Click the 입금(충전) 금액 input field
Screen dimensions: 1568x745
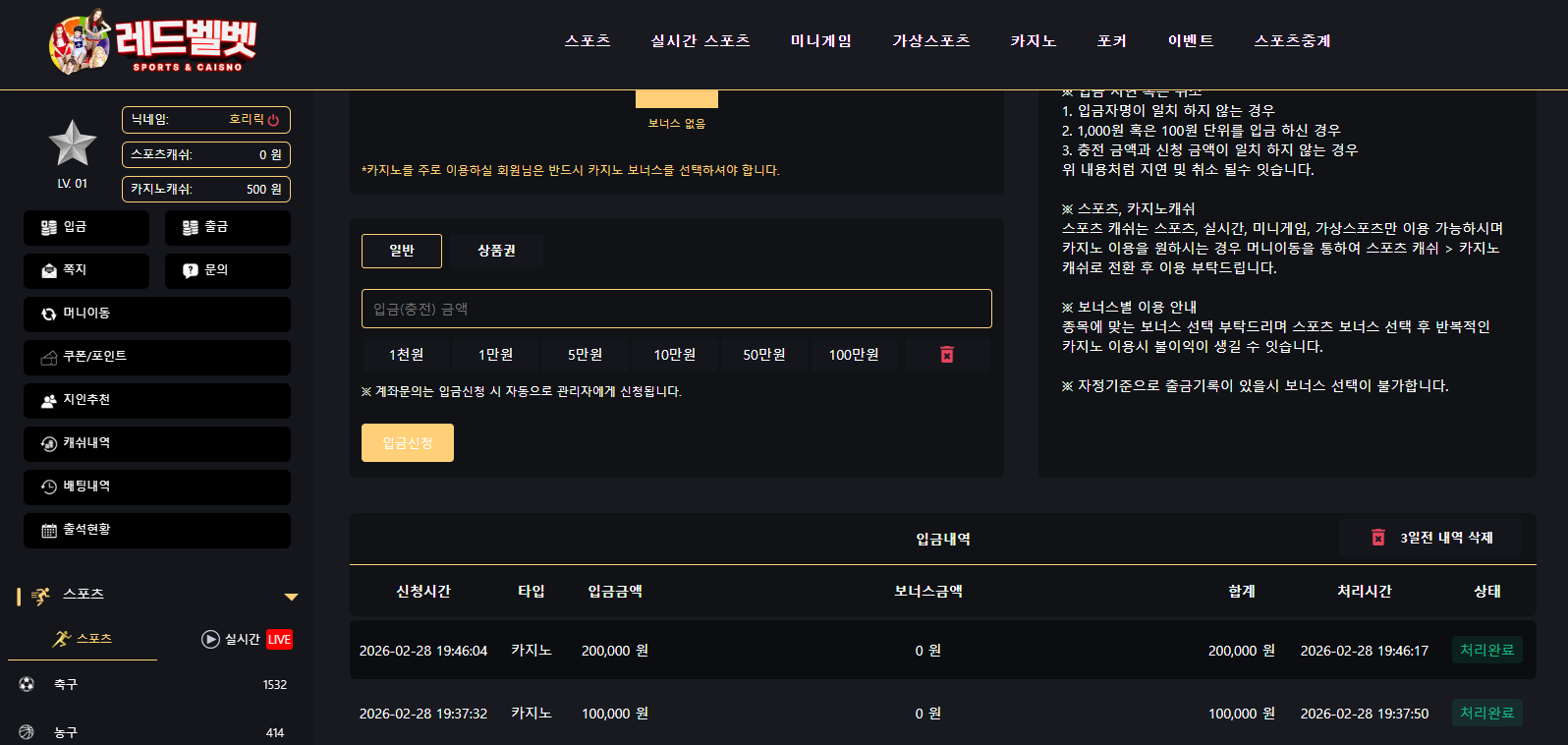677,309
